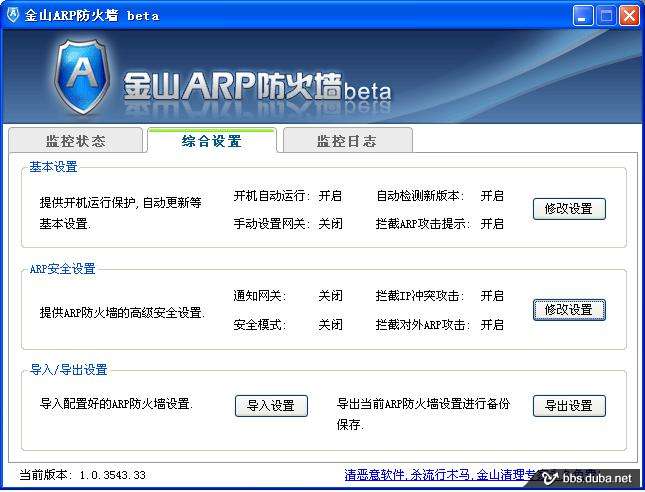Viewport: 645px width, 492px height.
Task: Click the 导出设置 button
Action: point(569,406)
